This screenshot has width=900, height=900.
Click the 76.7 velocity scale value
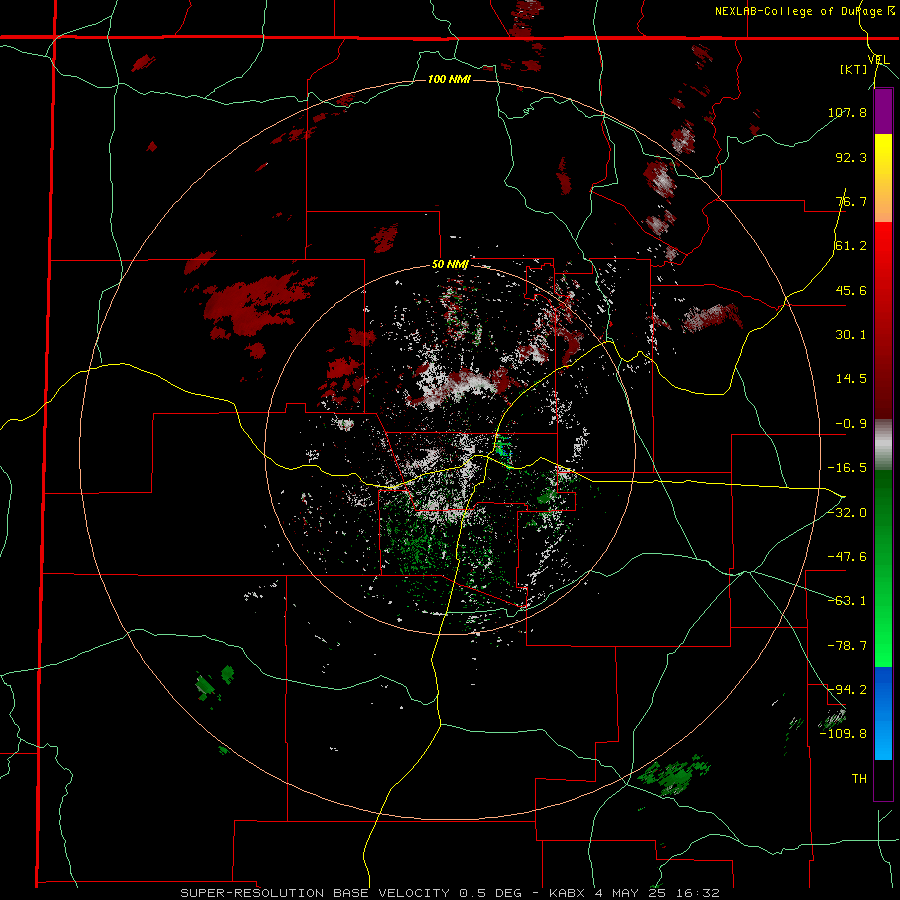[851, 201]
